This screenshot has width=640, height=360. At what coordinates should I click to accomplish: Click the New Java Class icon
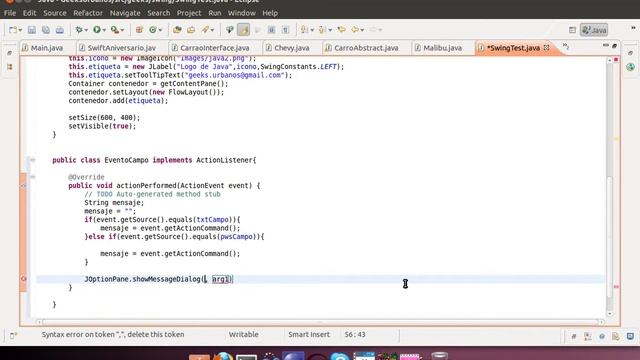click(153, 30)
